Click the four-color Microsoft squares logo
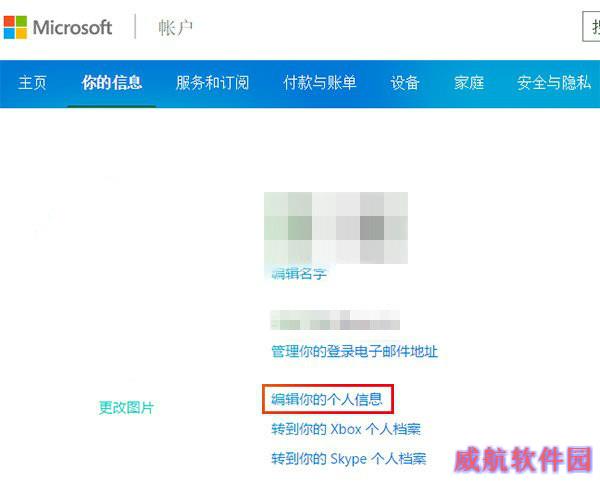This screenshot has height=483, width=600. (15, 27)
